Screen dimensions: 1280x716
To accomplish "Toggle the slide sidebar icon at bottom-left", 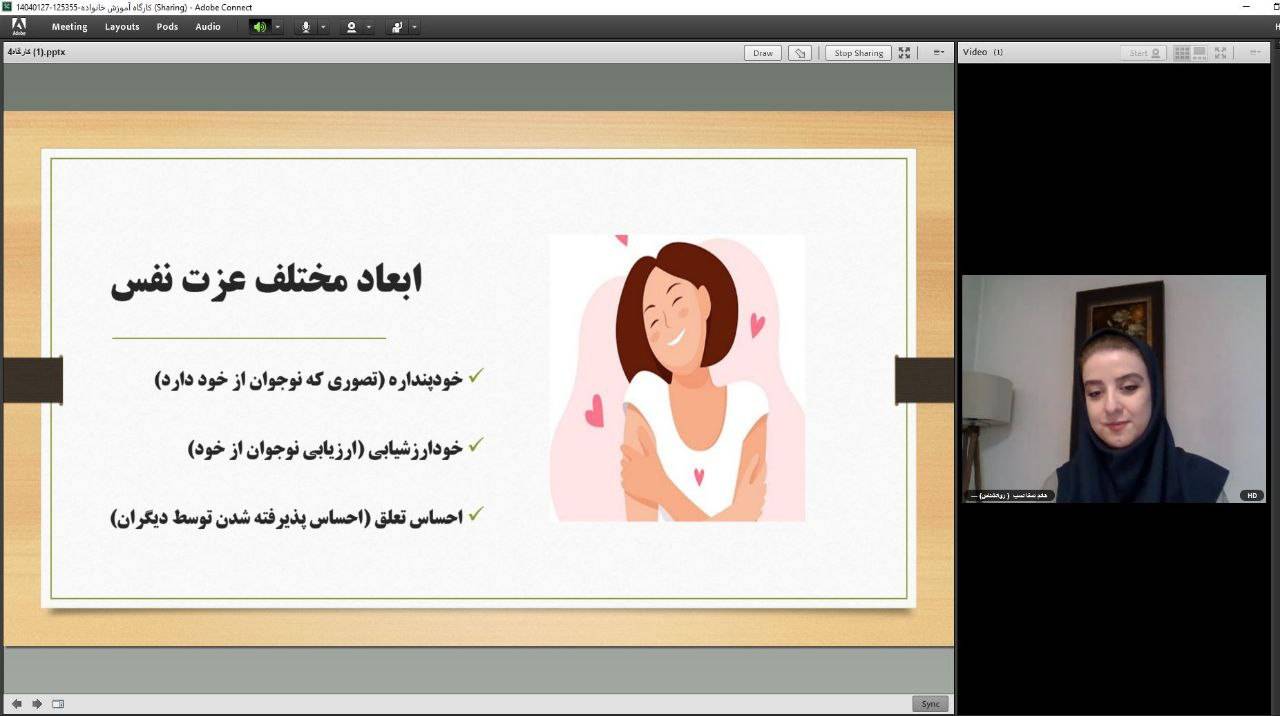I will [58, 704].
